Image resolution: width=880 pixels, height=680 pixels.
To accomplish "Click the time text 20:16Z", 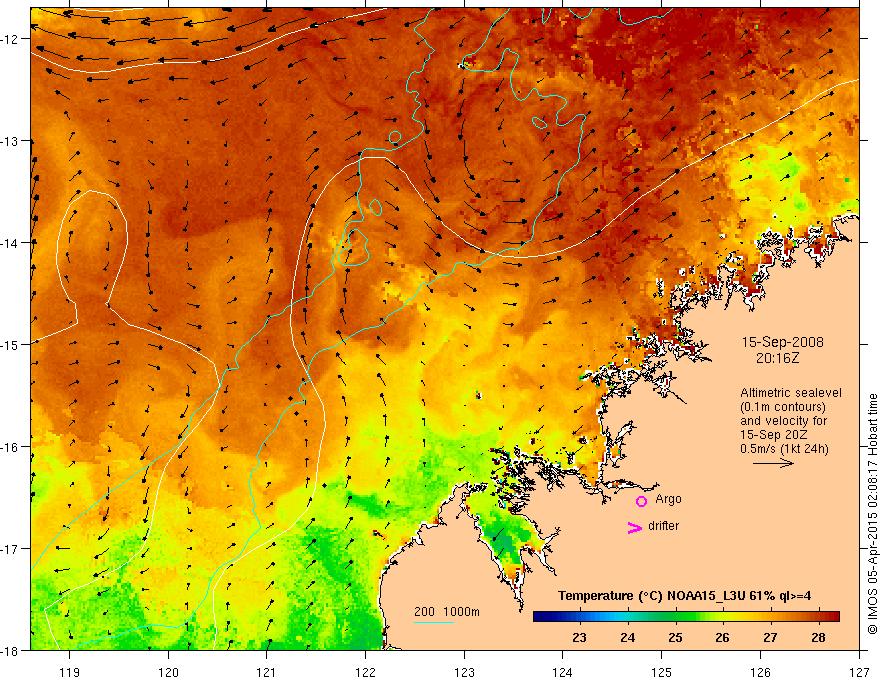I will tap(777, 358).
